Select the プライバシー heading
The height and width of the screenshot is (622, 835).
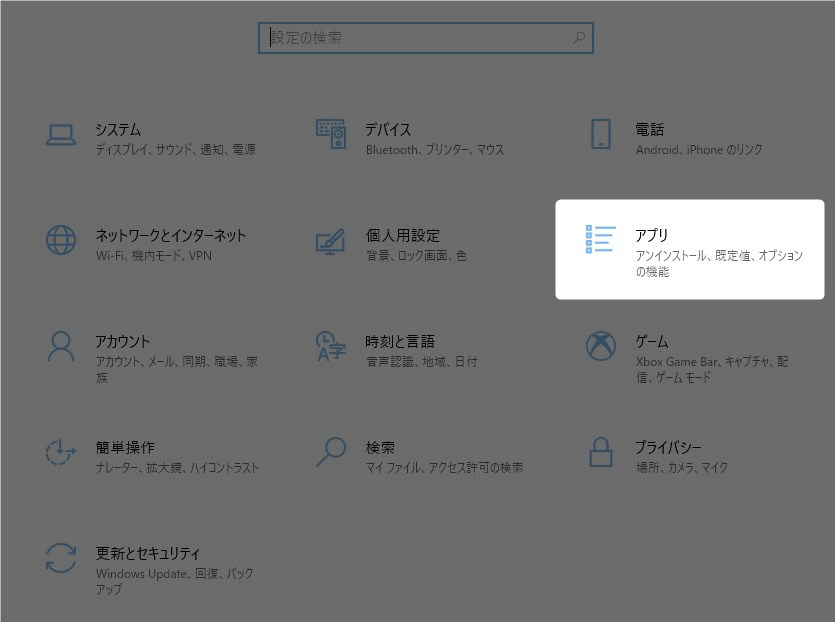(x=668, y=447)
